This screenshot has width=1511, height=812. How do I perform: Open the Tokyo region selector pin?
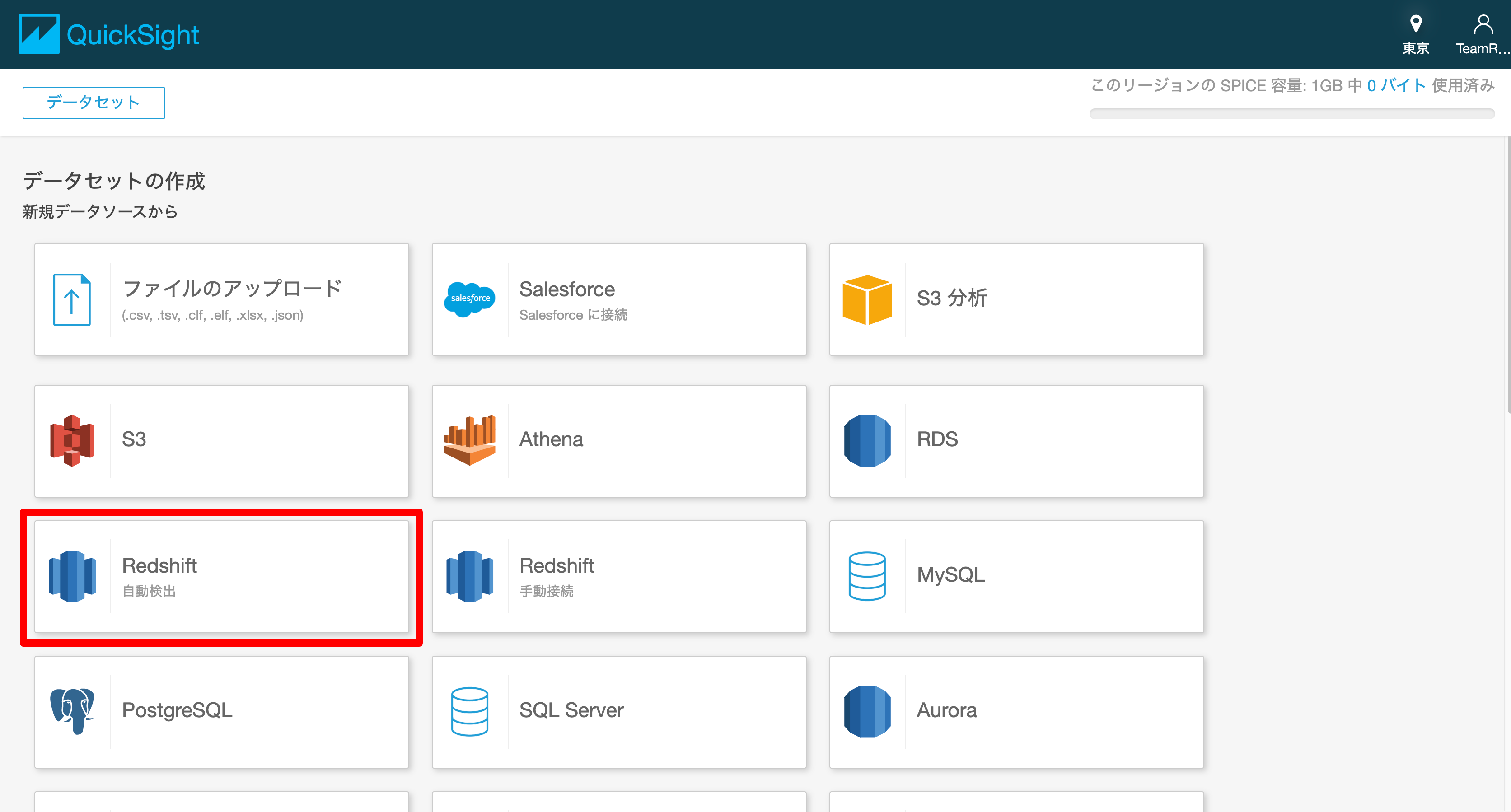tap(1415, 24)
